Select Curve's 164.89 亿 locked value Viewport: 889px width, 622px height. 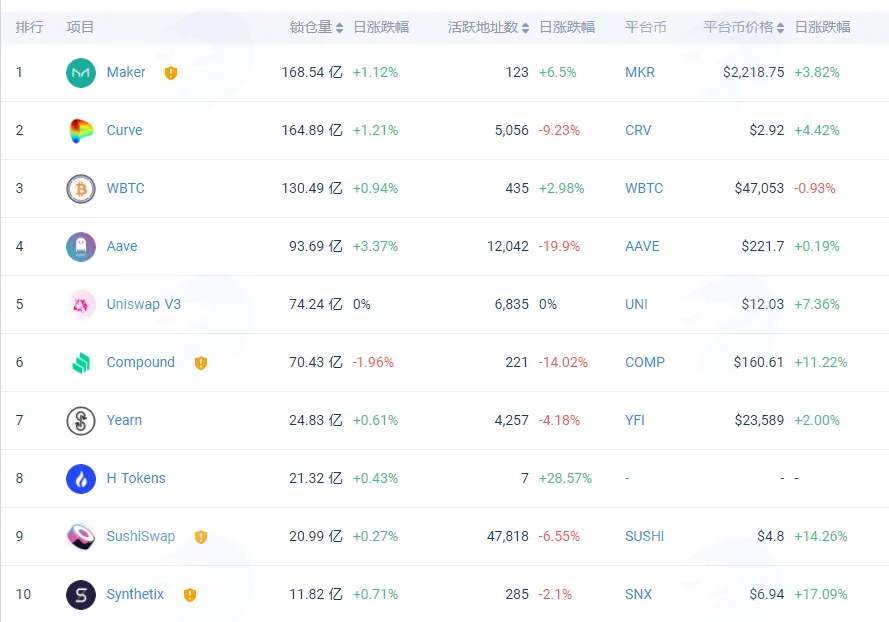312,130
